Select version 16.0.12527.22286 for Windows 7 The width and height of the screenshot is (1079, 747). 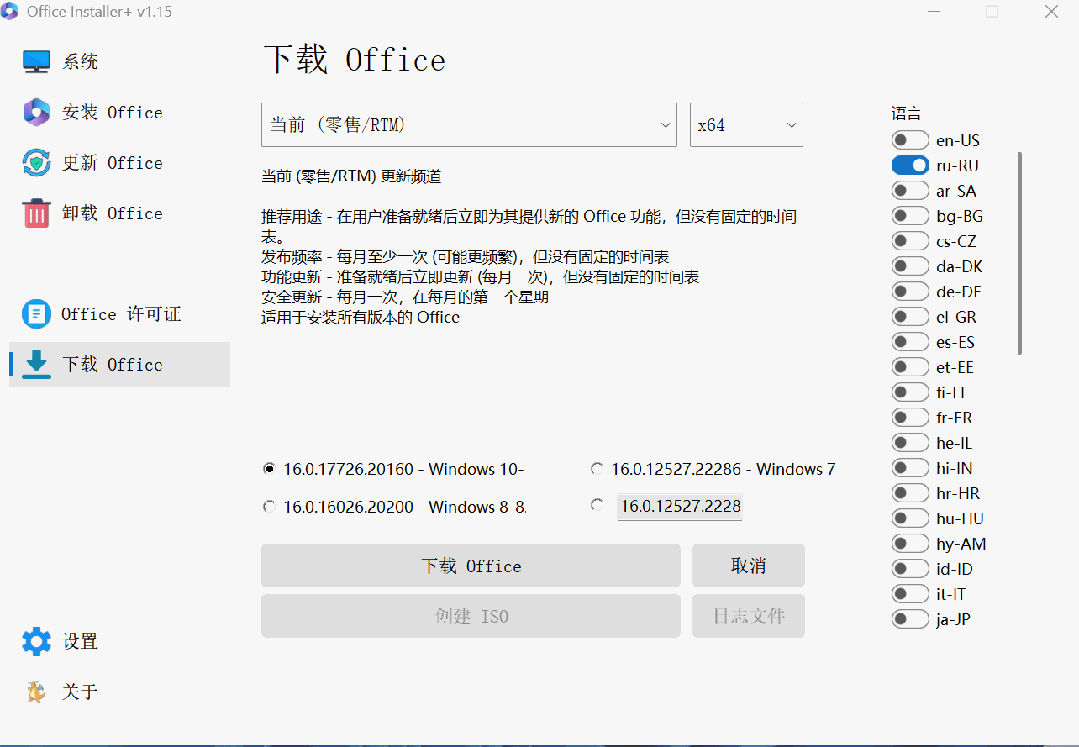597,469
